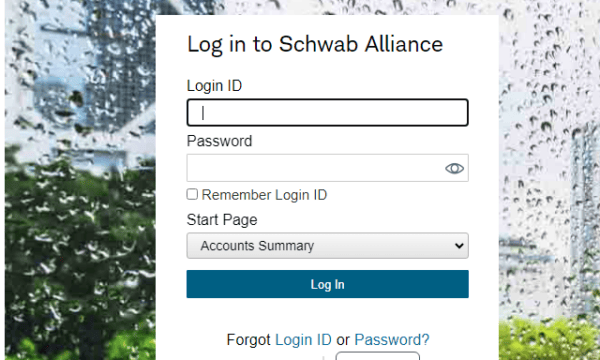The width and height of the screenshot is (600, 360).
Task: Click the Remember Login ID label text
Action: 264,195
